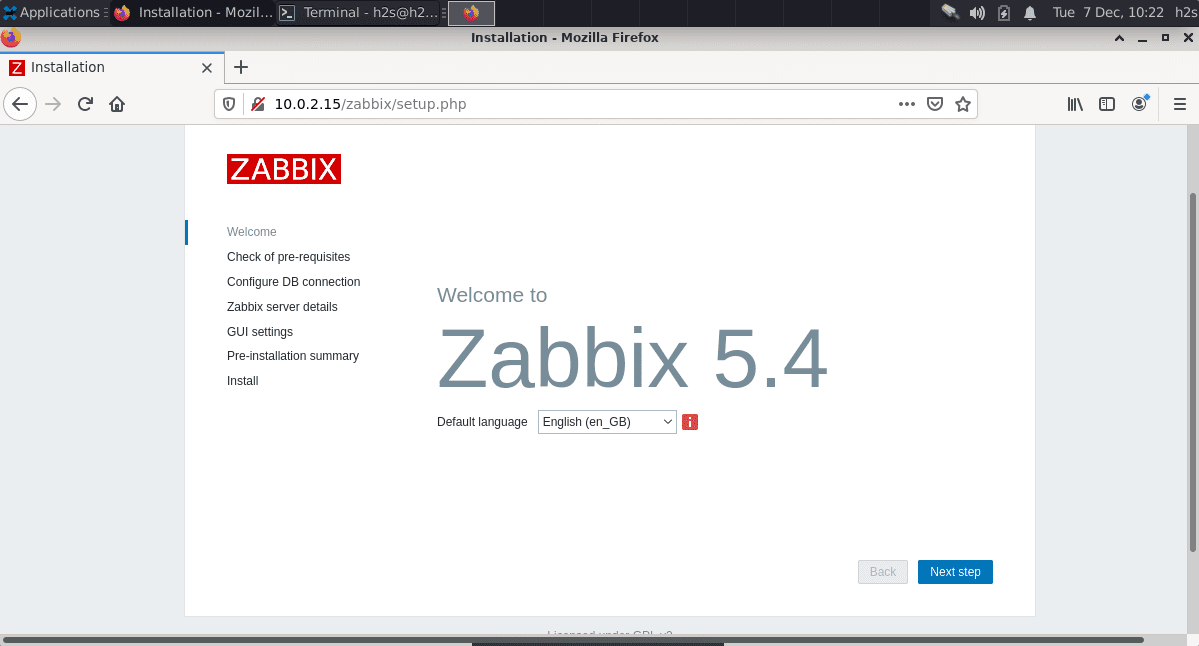Select the Installation browser tab
1199x646 pixels.
pos(100,67)
